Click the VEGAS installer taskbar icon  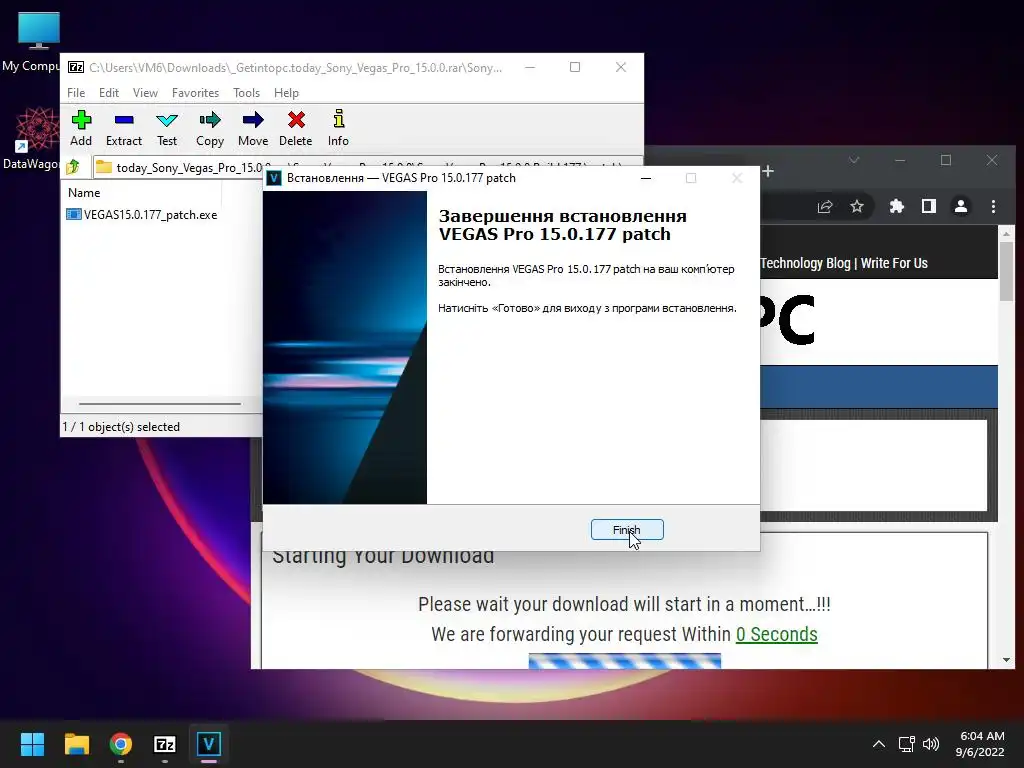209,744
